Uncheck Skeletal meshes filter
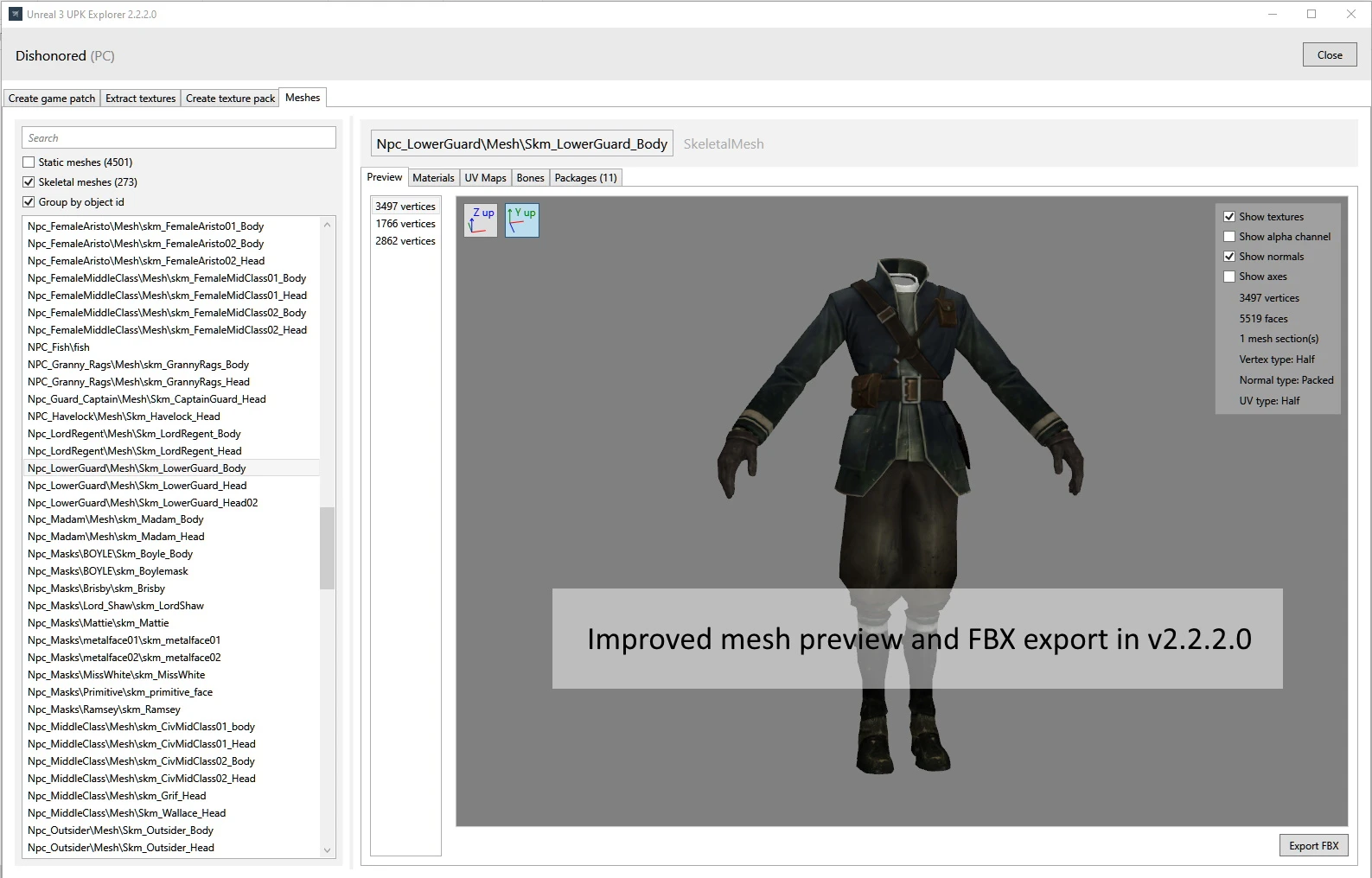The width and height of the screenshot is (1372, 878). click(29, 182)
